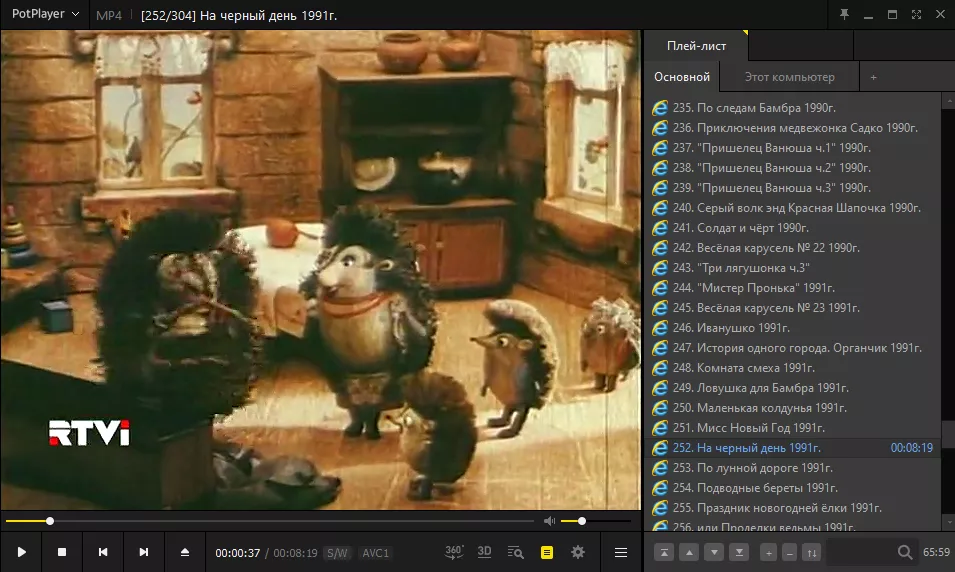Image resolution: width=955 pixels, height=572 pixels.
Task: Open the playlist sort options icon
Action: (x=812, y=553)
